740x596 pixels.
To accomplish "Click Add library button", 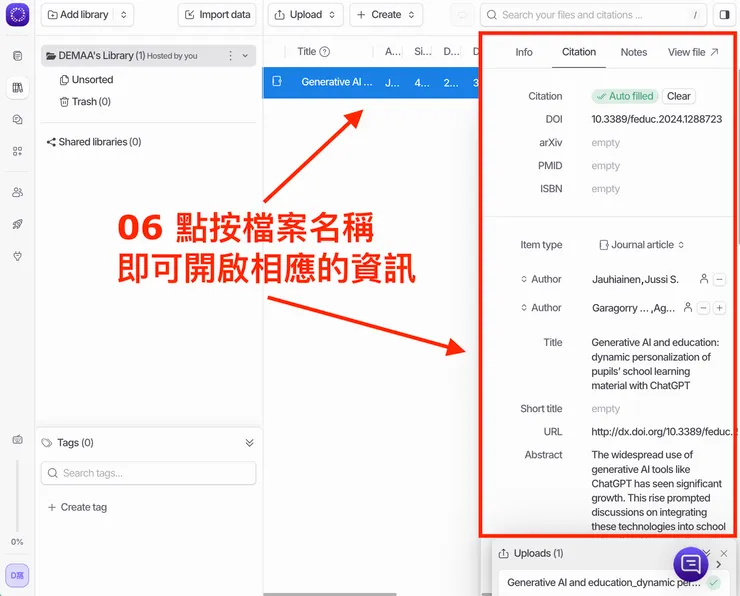I will point(79,15).
